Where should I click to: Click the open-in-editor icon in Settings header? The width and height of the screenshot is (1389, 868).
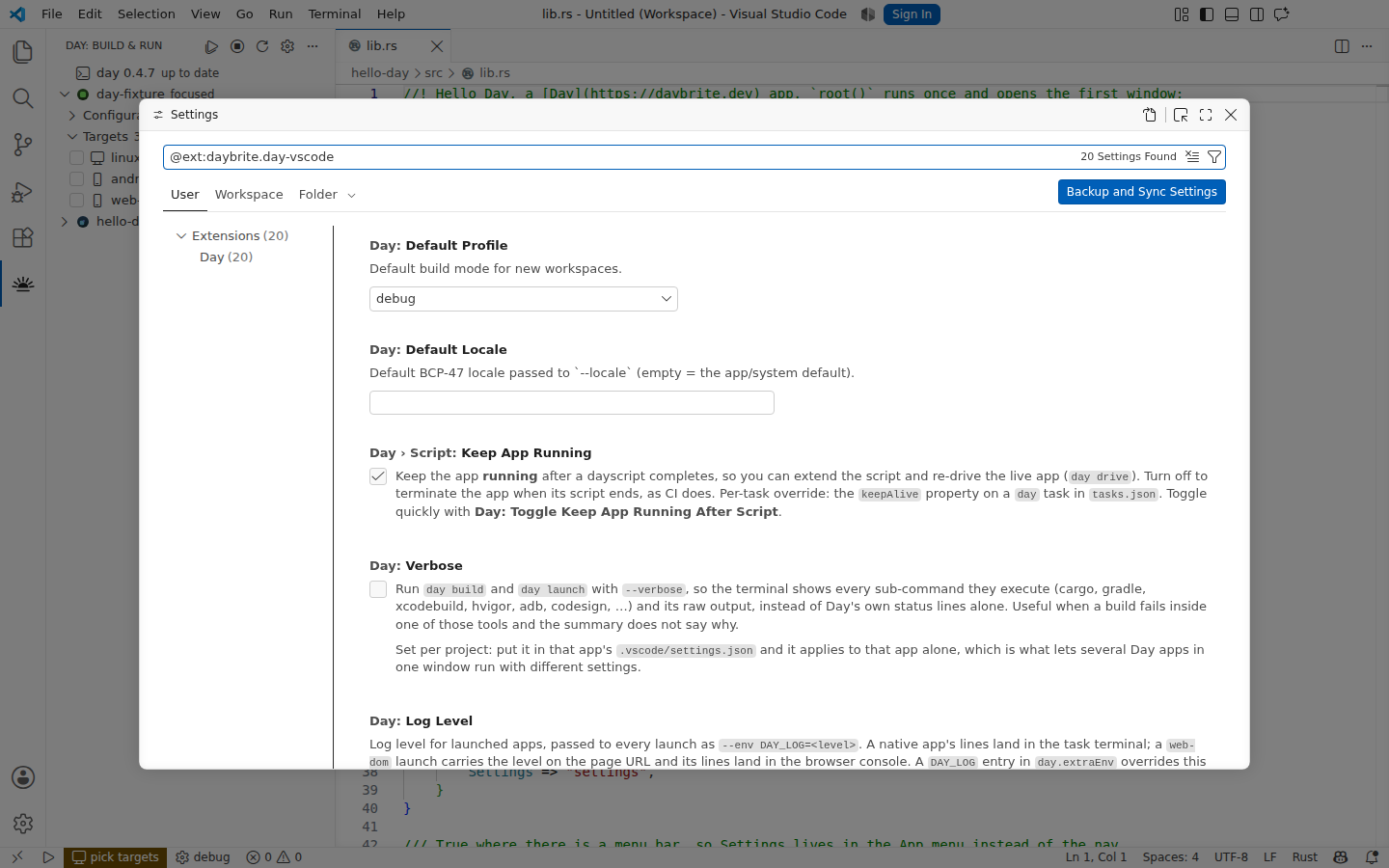click(x=1181, y=115)
